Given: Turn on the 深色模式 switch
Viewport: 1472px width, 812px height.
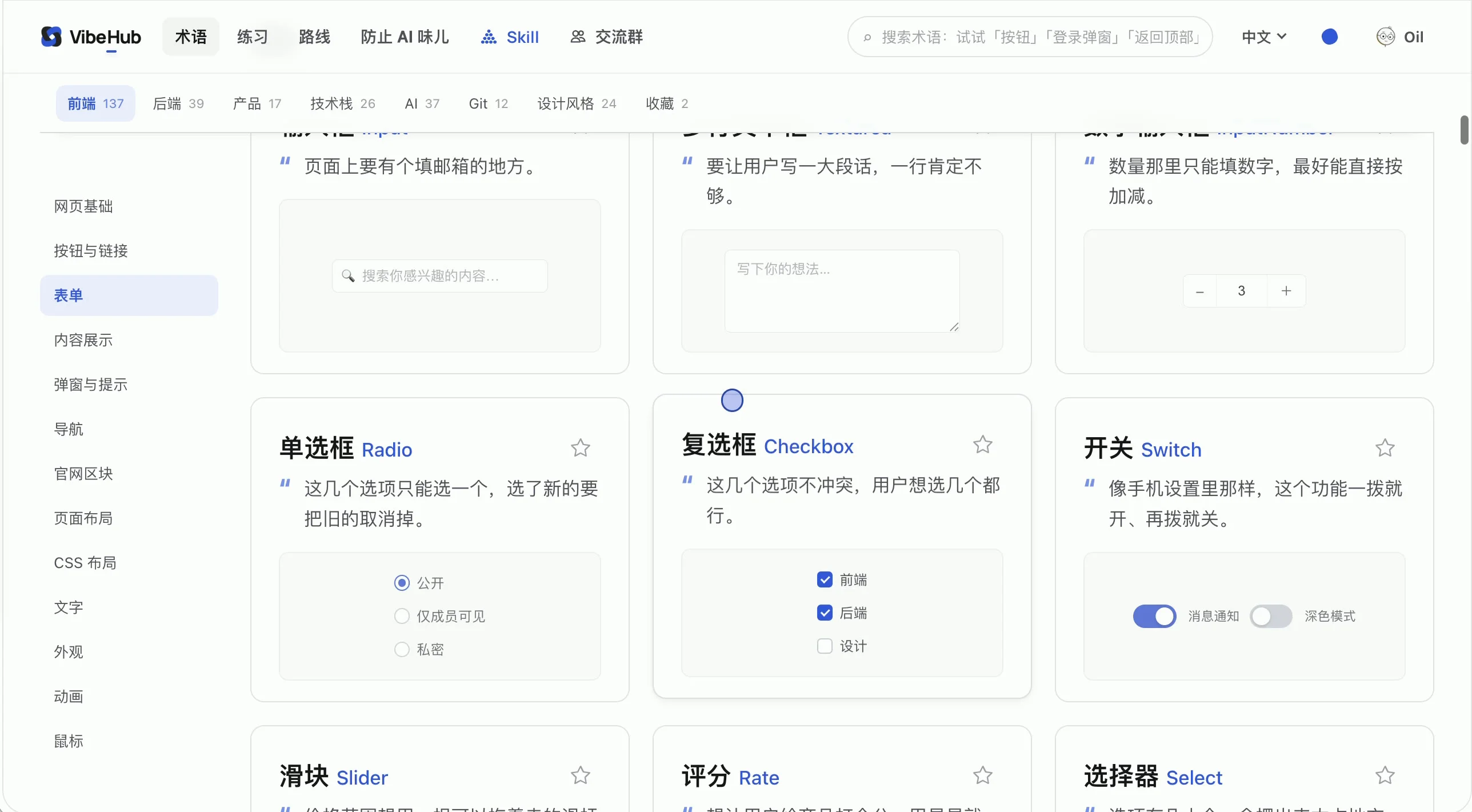Looking at the screenshot, I should (1271, 616).
